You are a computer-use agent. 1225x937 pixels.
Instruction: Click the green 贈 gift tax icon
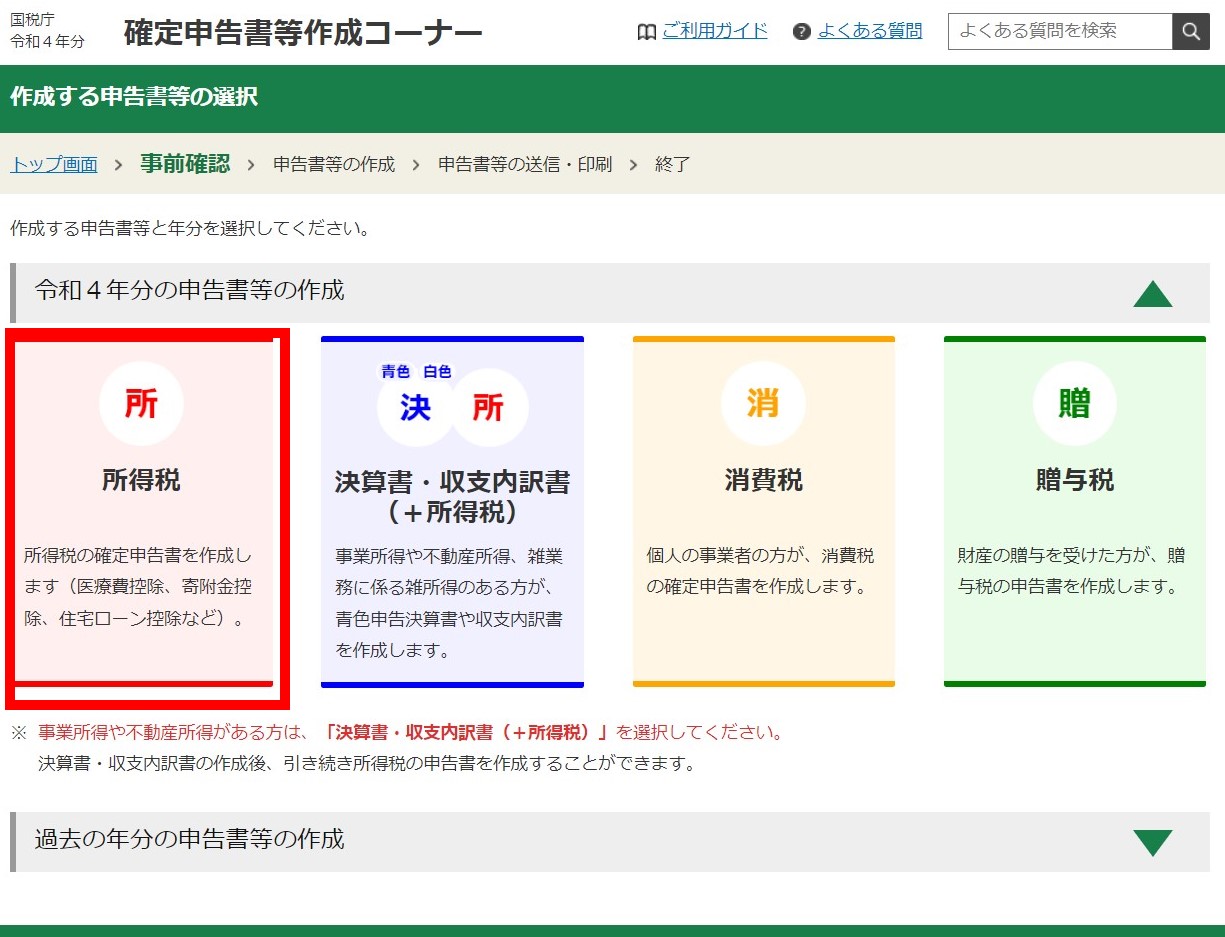pos(1074,403)
